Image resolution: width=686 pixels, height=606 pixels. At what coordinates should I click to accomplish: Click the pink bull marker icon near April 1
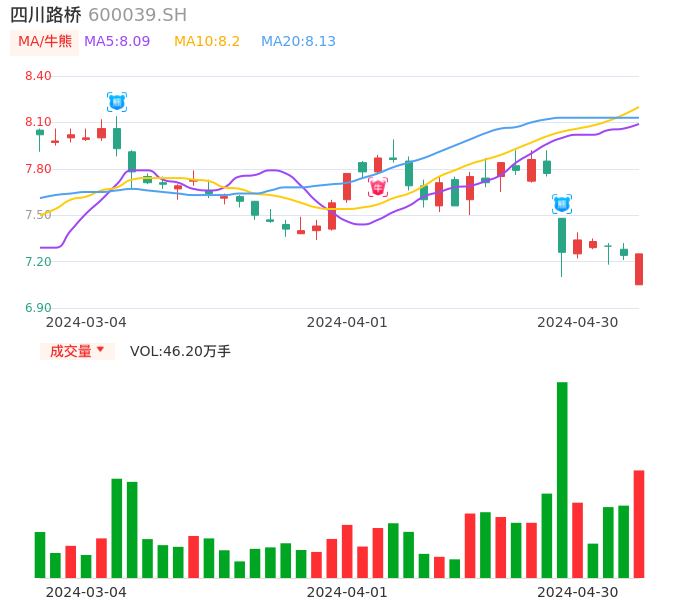[x=378, y=187]
